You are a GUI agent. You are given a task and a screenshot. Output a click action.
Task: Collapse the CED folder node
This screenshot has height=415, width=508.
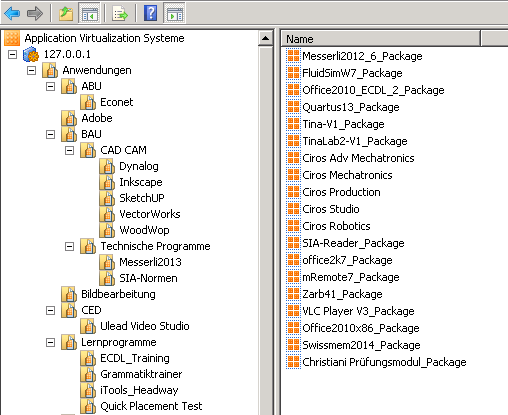click(x=50, y=310)
